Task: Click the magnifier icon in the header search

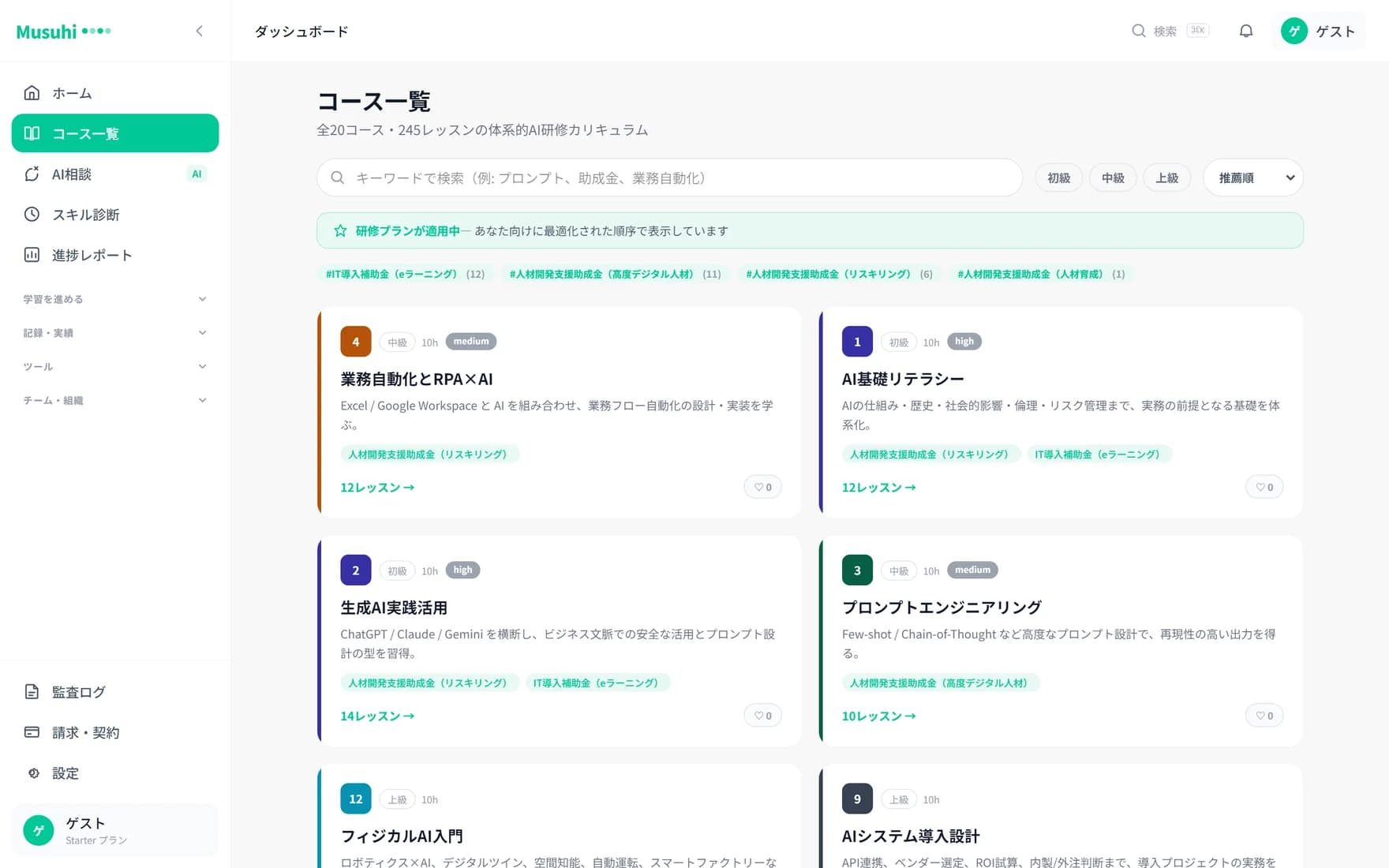Action: click(x=1139, y=31)
